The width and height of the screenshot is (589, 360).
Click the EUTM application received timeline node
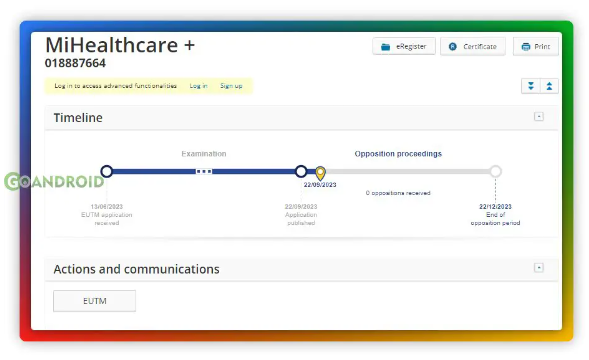[107, 171]
